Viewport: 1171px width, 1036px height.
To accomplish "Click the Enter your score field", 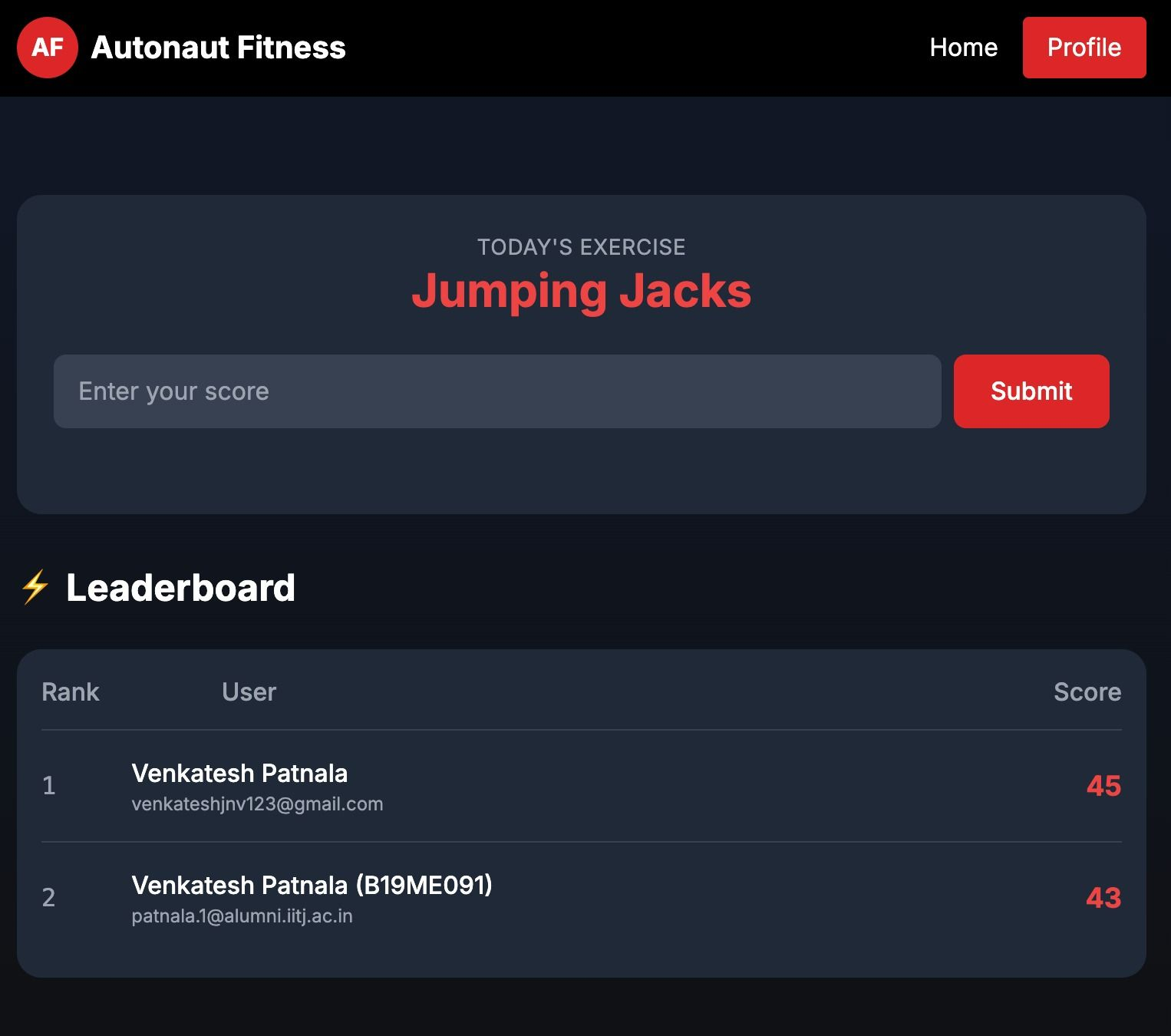I will pyautogui.click(x=496, y=391).
